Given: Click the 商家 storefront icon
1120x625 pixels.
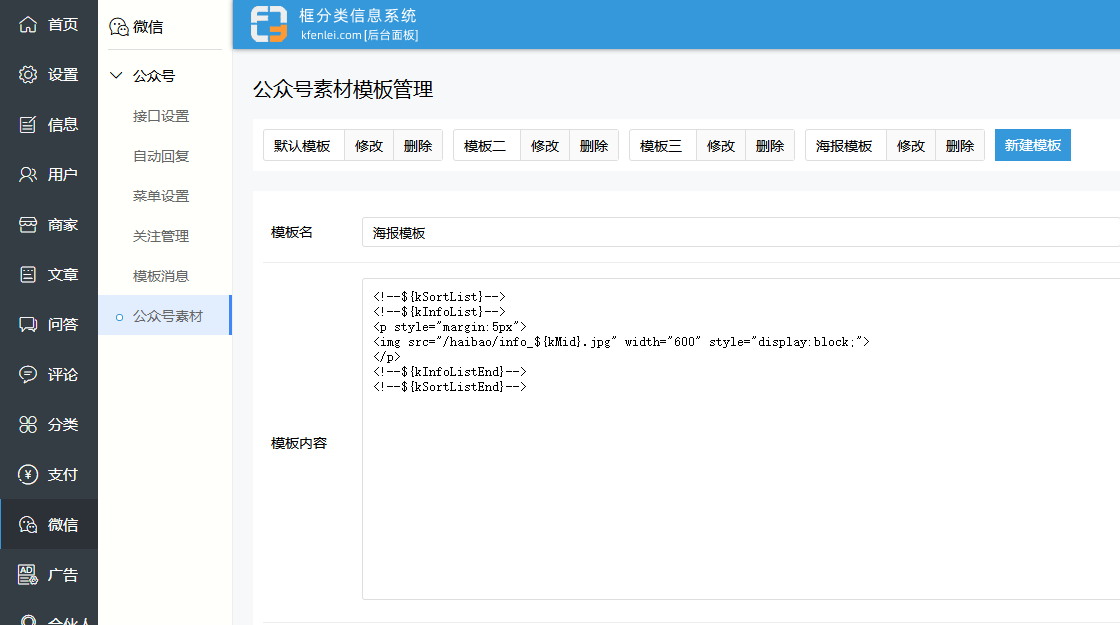Looking at the screenshot, I should [28, 224].
